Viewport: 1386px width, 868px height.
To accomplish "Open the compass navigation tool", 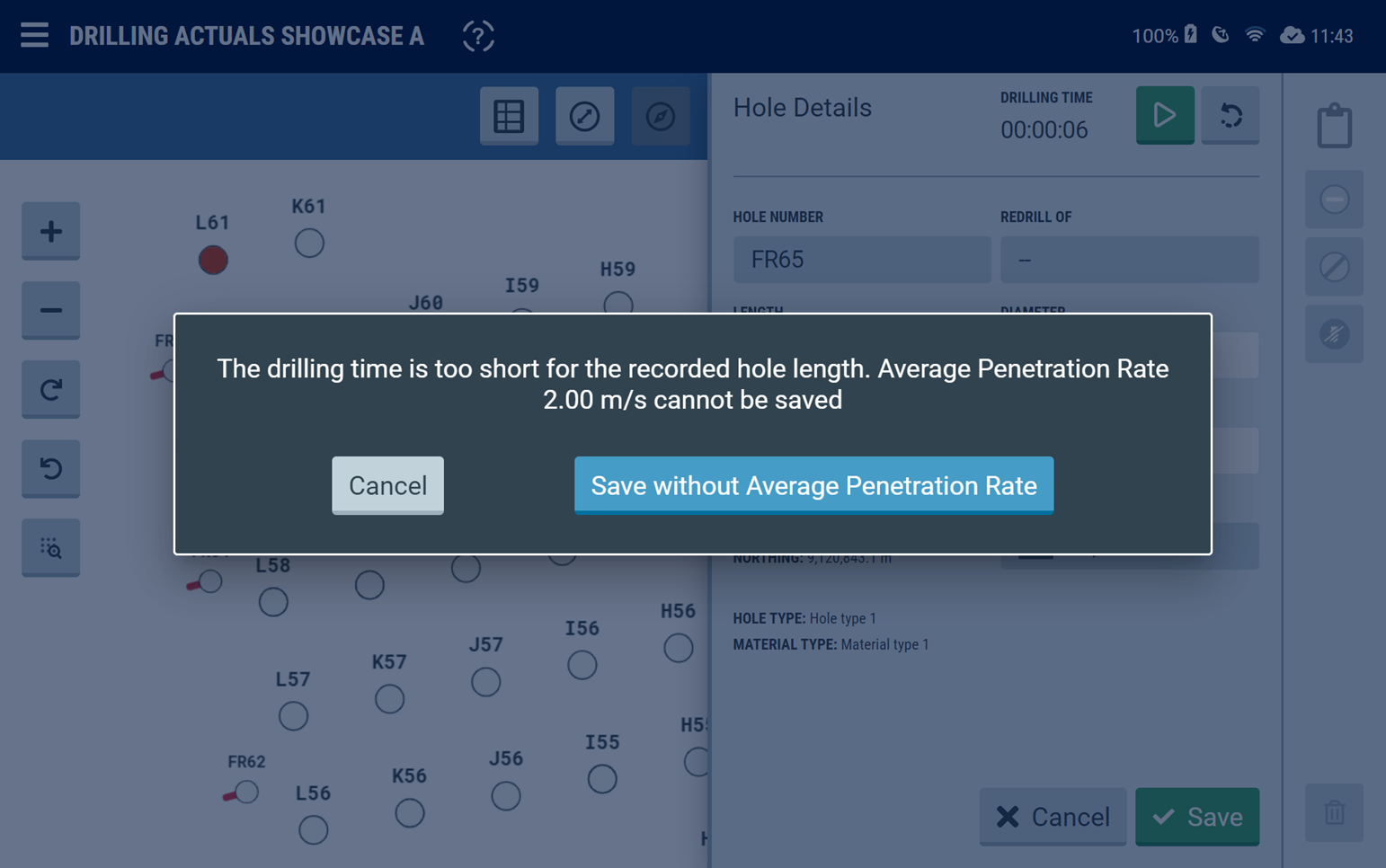I will tap(661, 116).
